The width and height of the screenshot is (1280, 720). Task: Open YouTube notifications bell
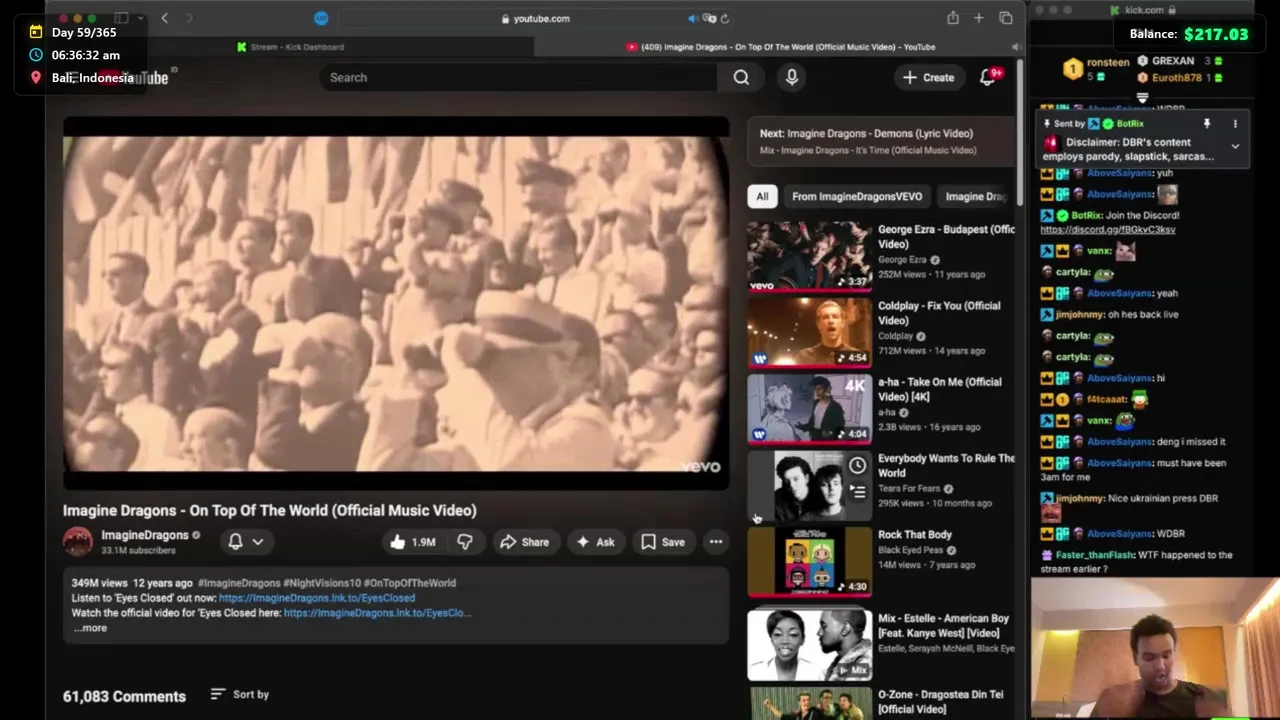pos(988,77)
